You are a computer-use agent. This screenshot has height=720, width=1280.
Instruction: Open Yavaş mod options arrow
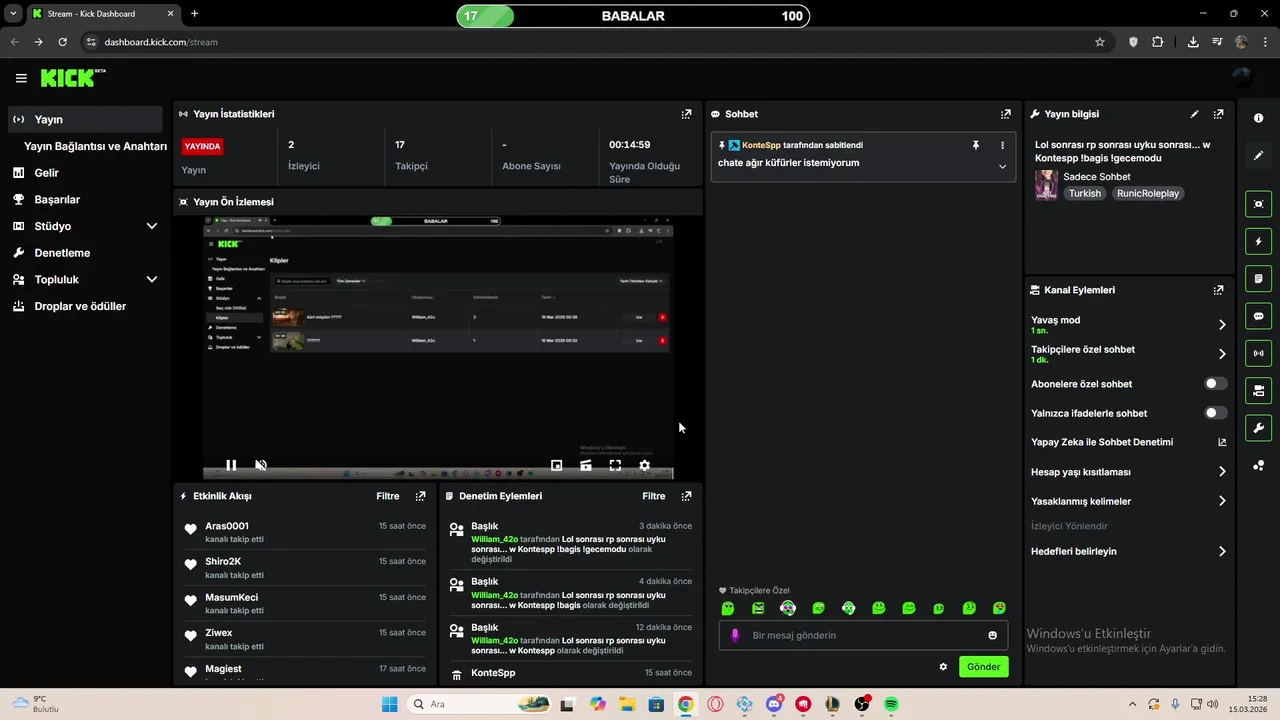[1222, 325]
